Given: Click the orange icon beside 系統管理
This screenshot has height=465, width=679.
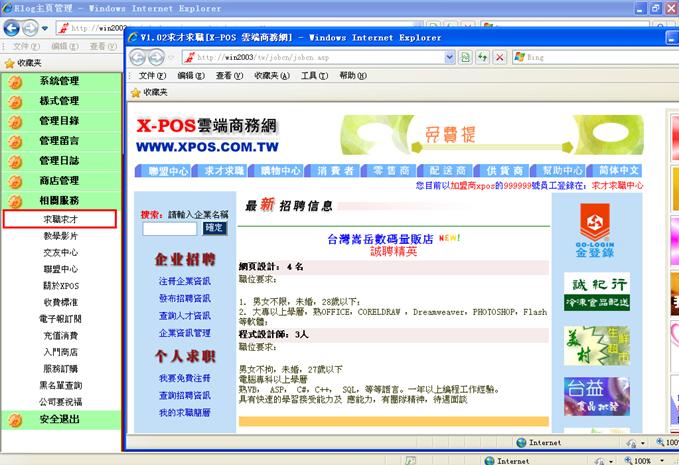Looking at the screenshot, I should [x=15, y=81].
